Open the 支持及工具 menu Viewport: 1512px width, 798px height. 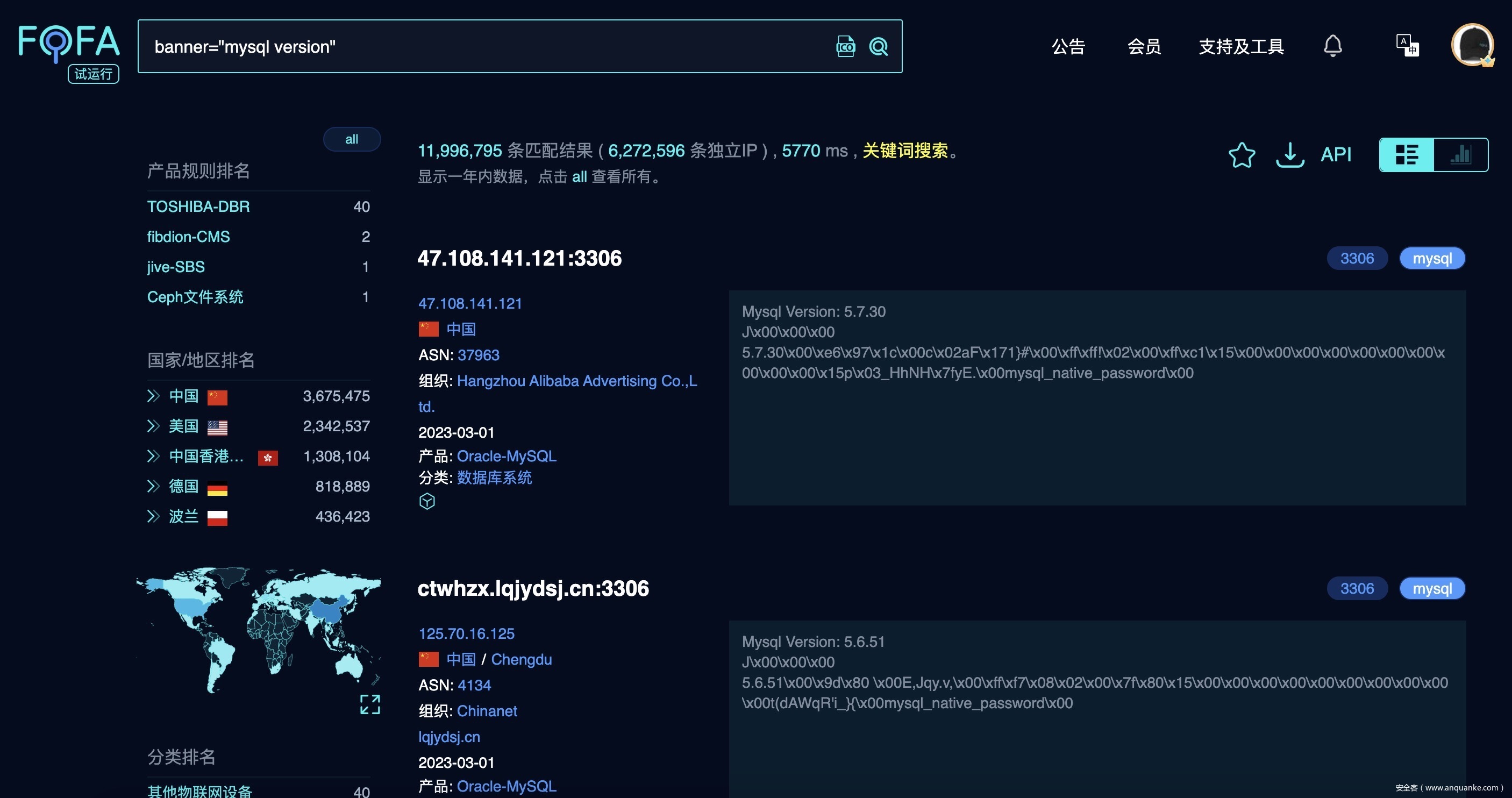[x=1241, y=46]
